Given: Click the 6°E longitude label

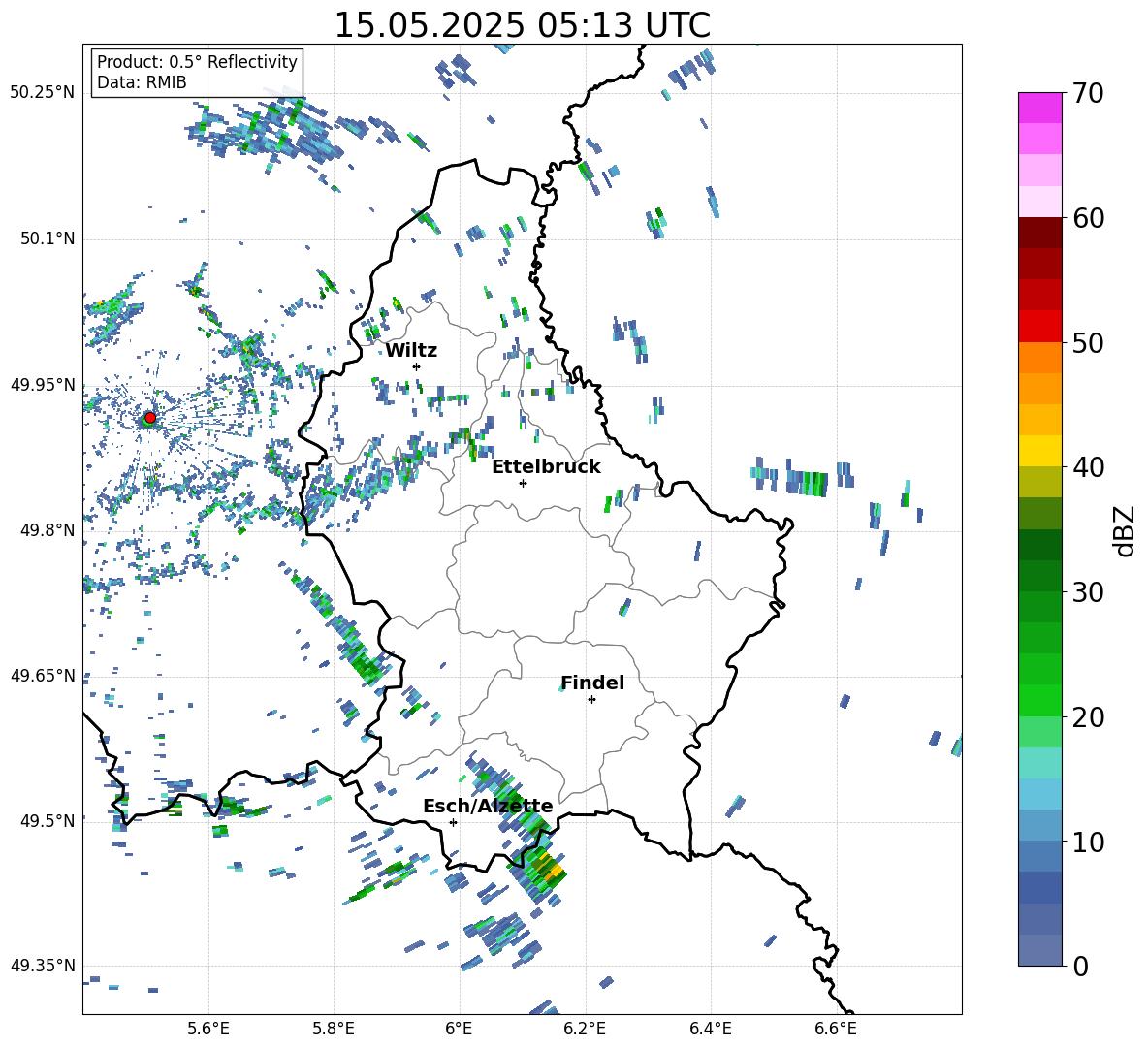Looking at the screenshot, I should 459,1029.
